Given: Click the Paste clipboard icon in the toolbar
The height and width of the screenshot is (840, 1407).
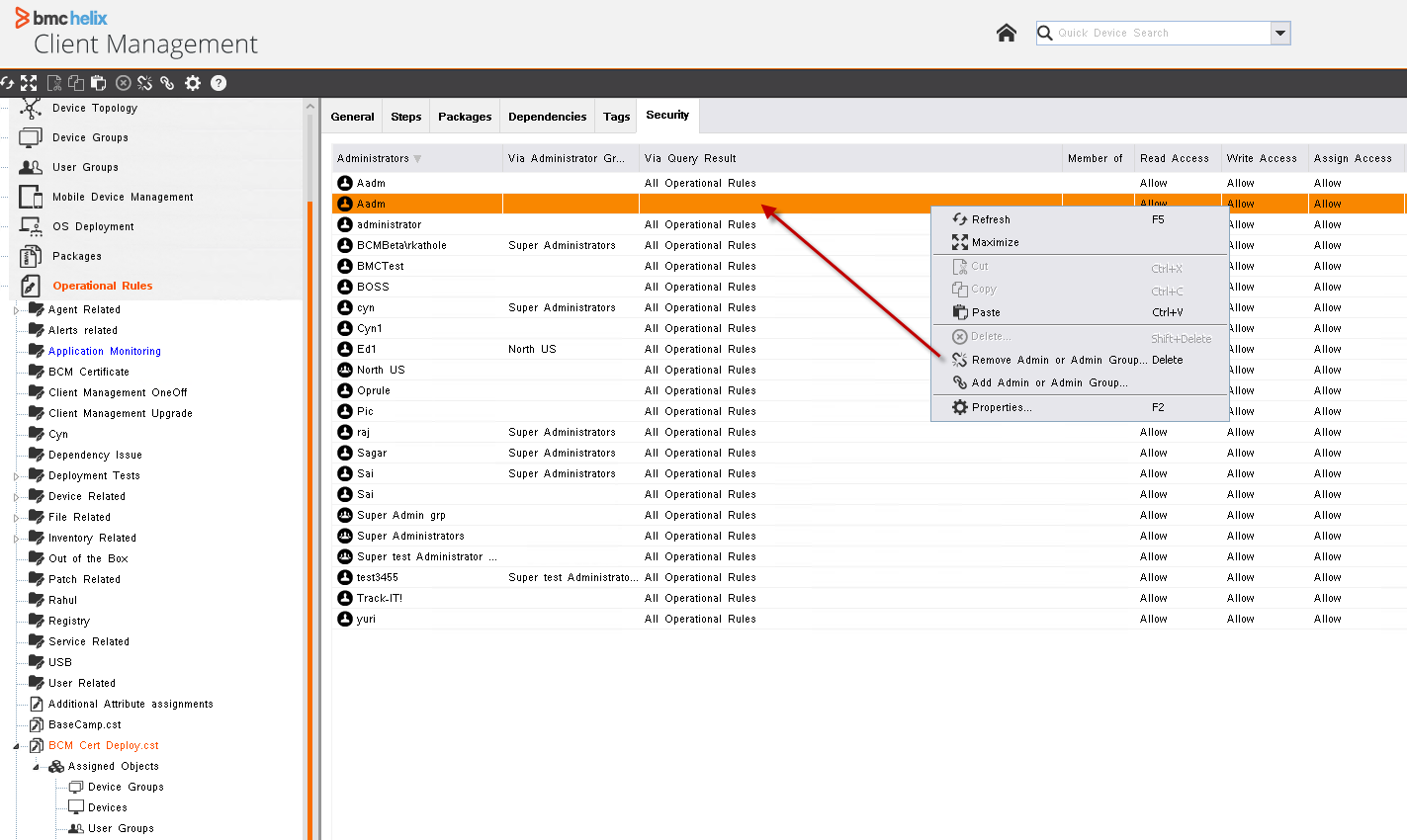Looking at the screenshot, I should click(98, 83).
